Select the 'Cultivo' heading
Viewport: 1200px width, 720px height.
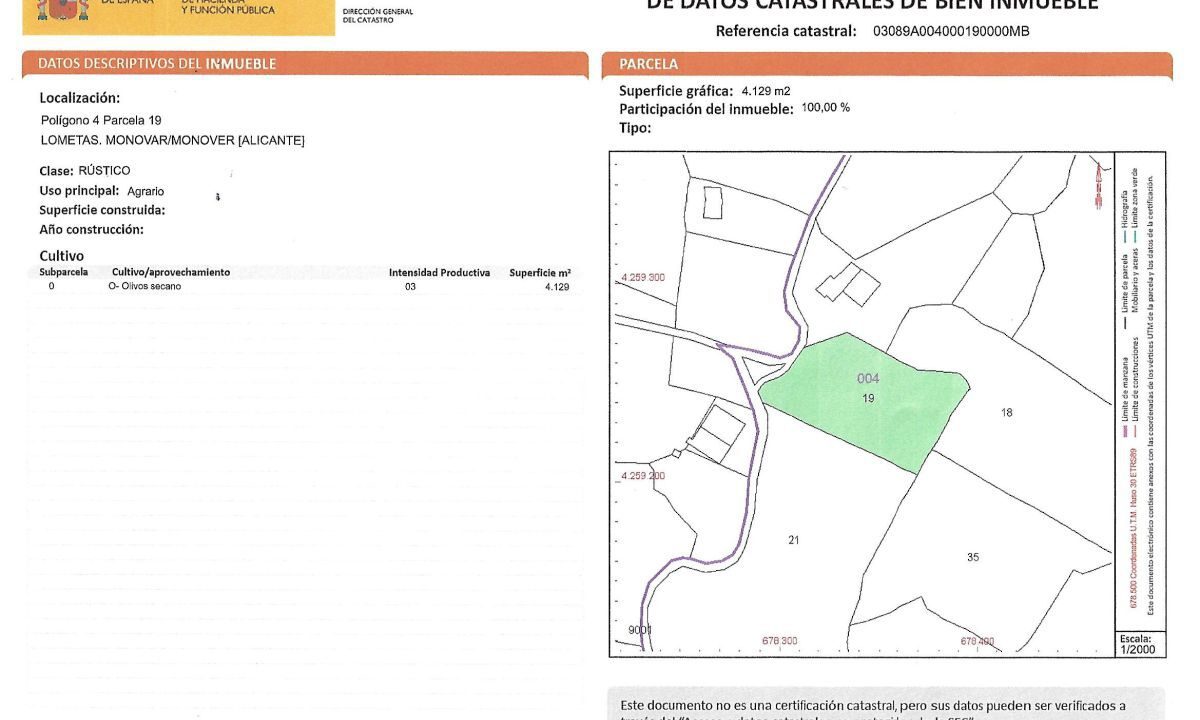(x=62, y=256)
